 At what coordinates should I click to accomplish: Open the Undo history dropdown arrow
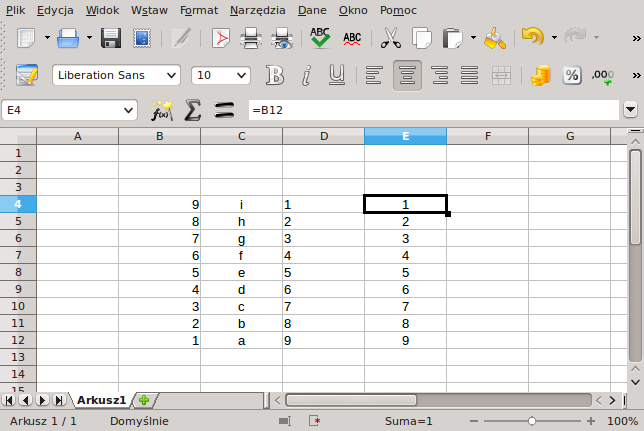554,38
